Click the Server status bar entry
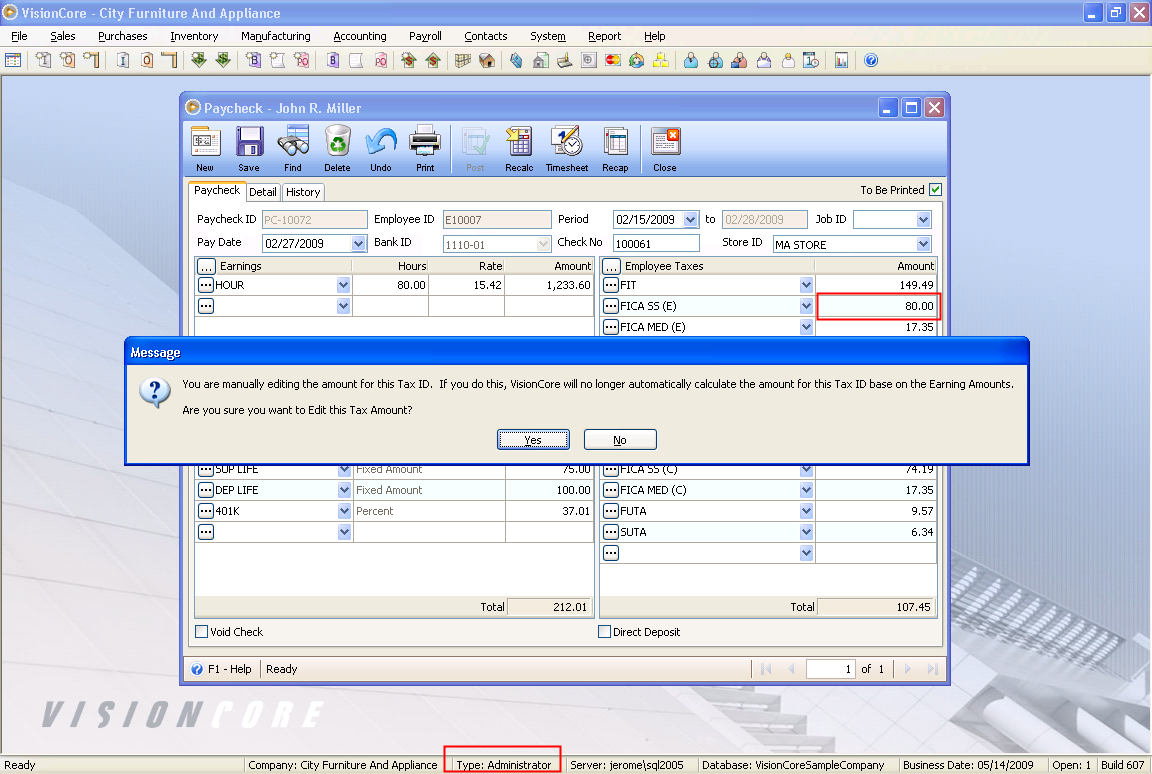This screenshot has width=1152, height=774. point(627,765)
